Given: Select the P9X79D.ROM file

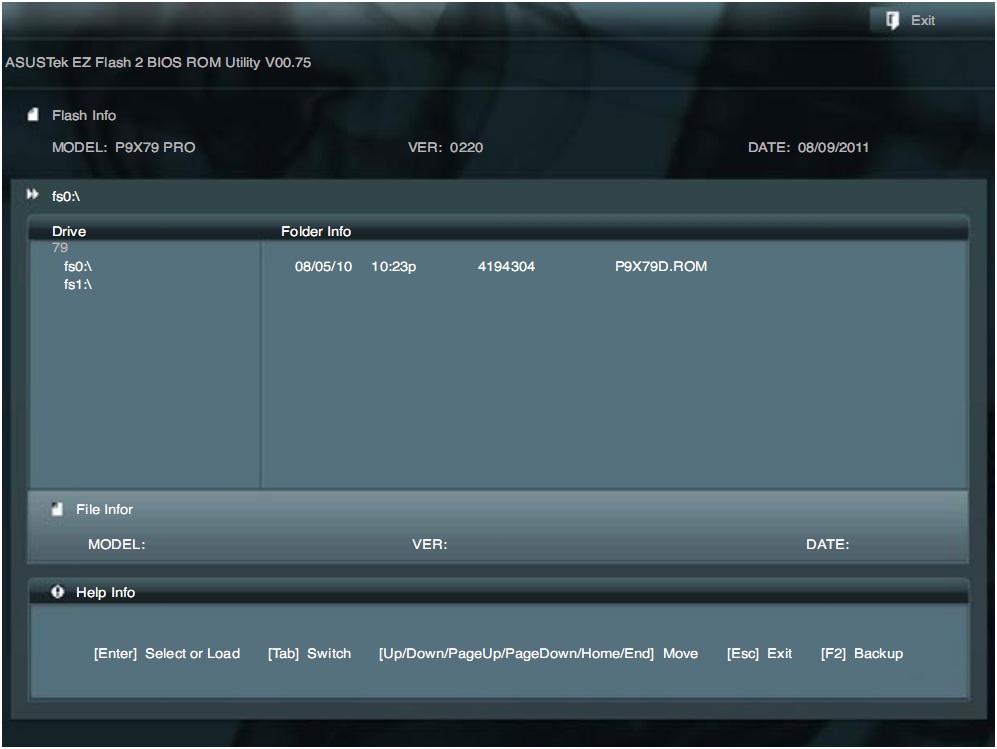Looking at the screenshot, I should click(x=661, y=266).
